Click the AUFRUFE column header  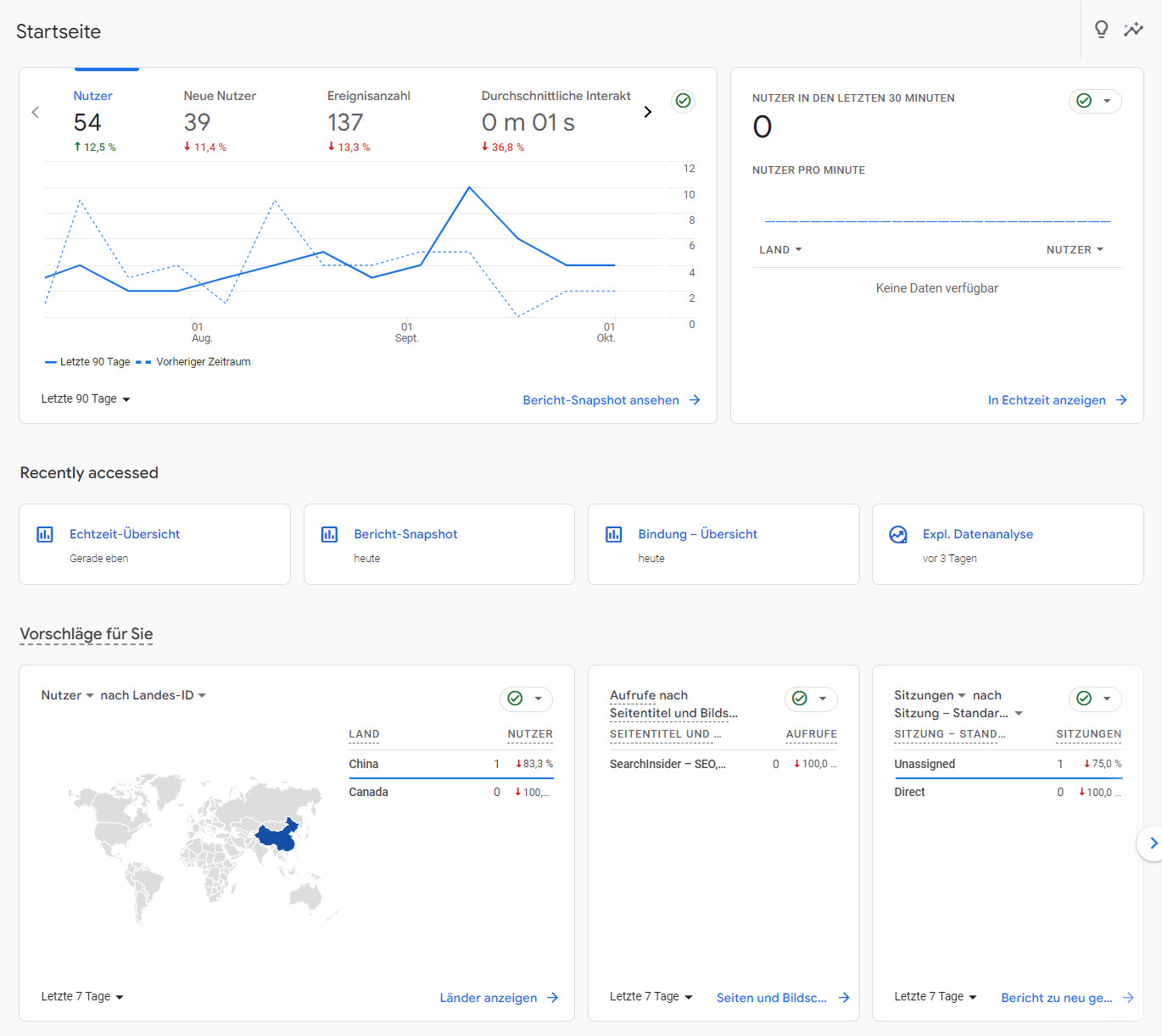click(x=811, y=734)
